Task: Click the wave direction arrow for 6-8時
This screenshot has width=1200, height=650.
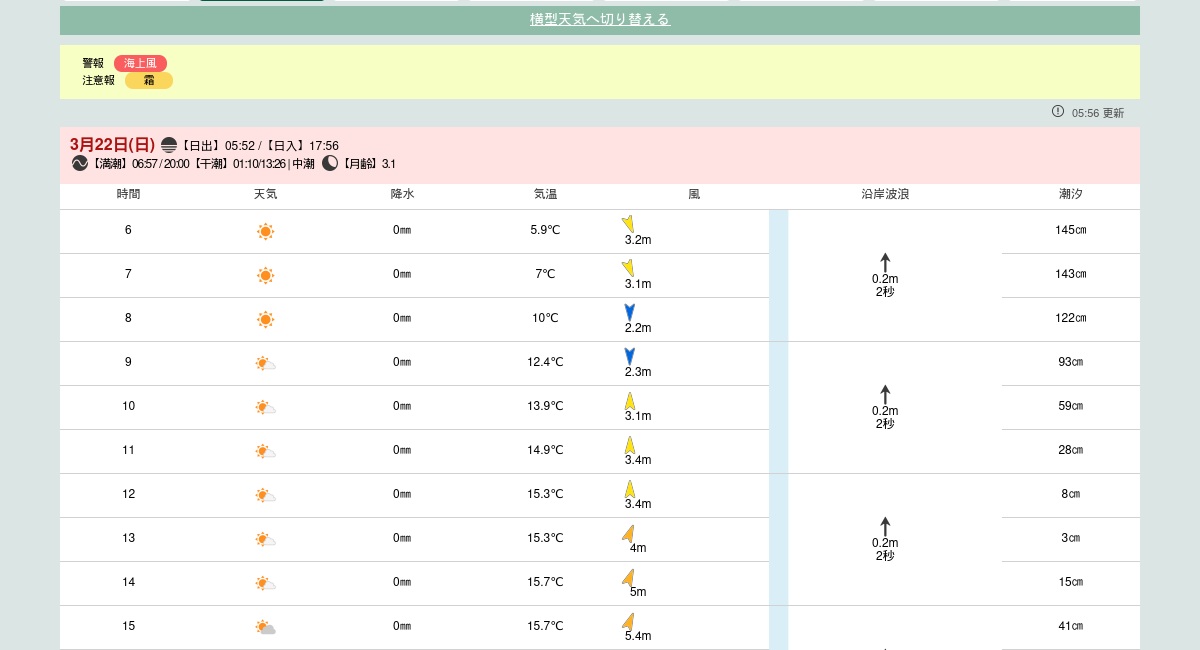Action: (x=885, y=262)
